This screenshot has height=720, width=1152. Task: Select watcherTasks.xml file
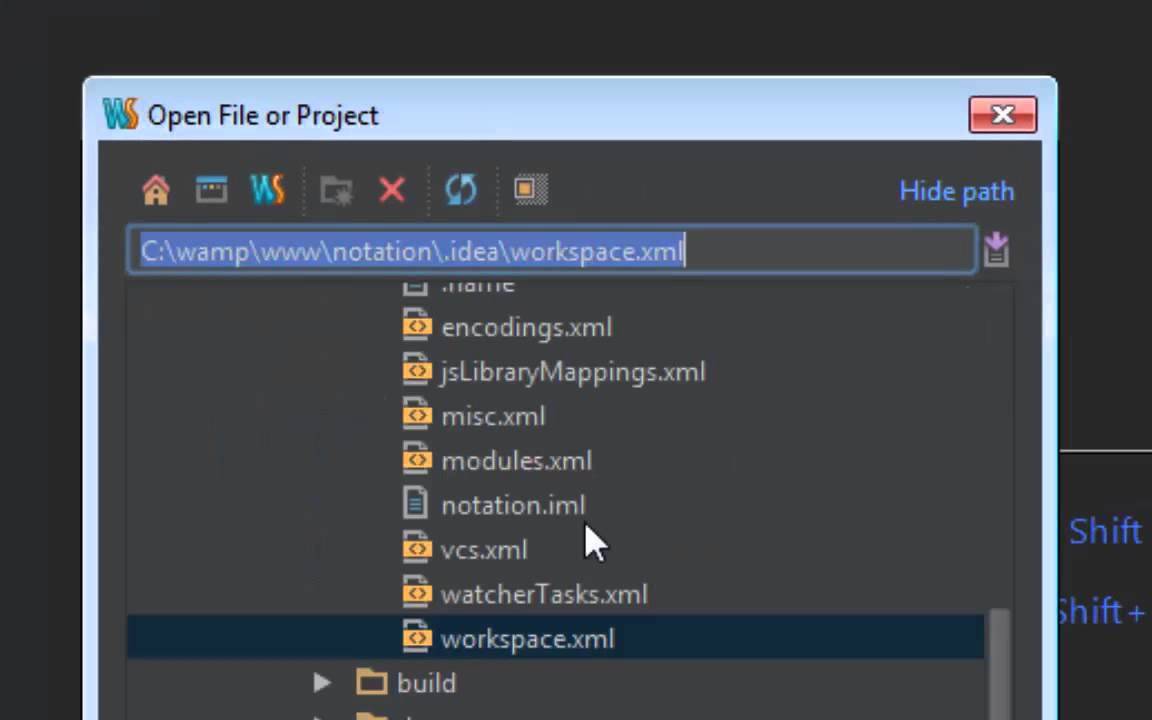(x=544, y=594)
